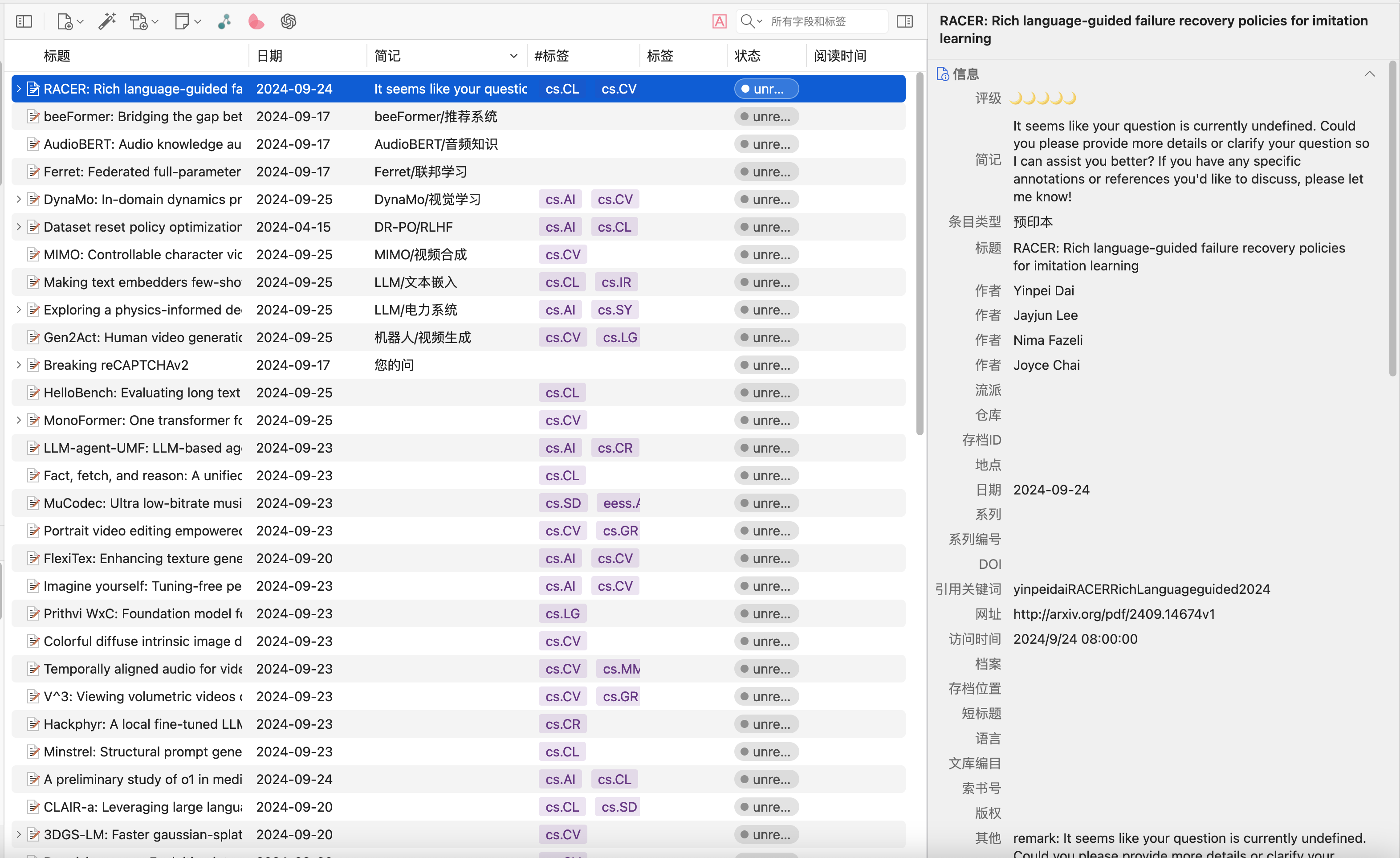Open the search mode dropdown arrow

point(759,22)
